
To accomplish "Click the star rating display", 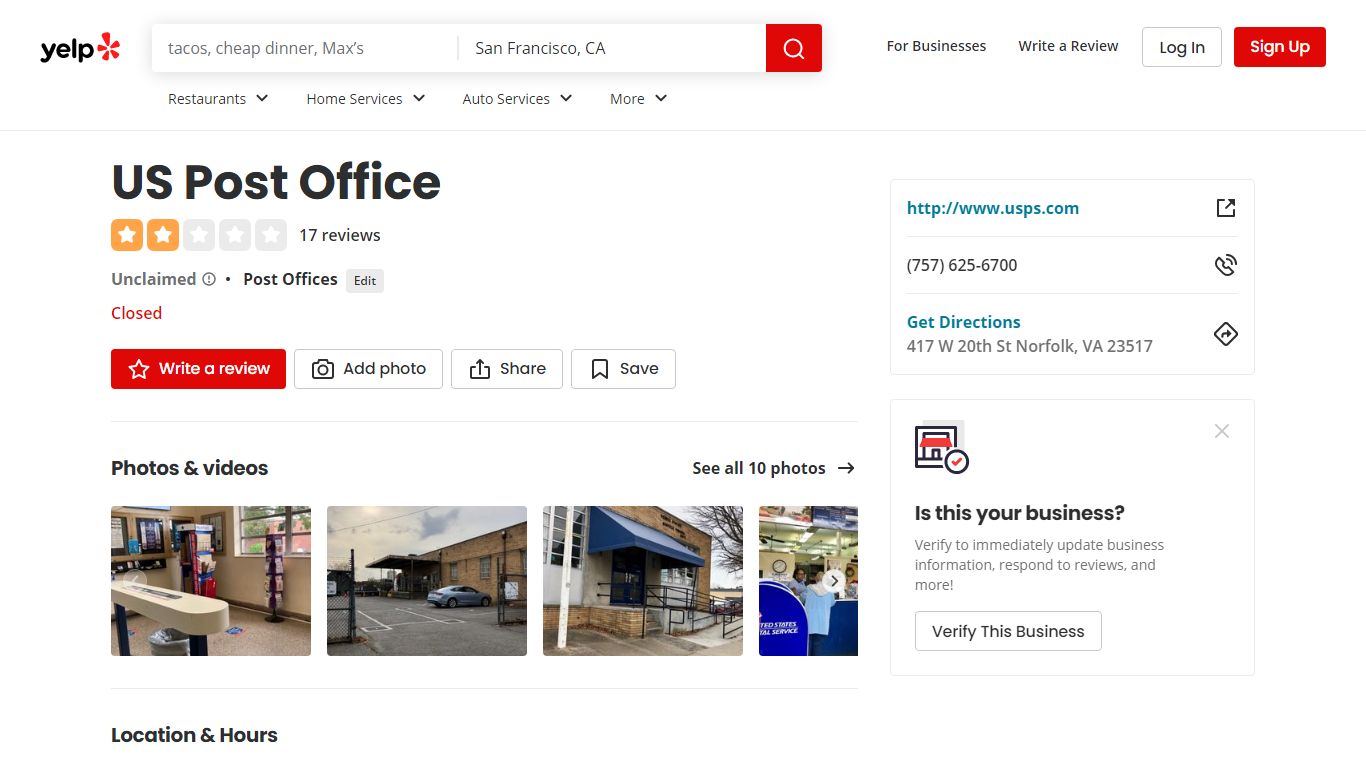I will [199, 235].
